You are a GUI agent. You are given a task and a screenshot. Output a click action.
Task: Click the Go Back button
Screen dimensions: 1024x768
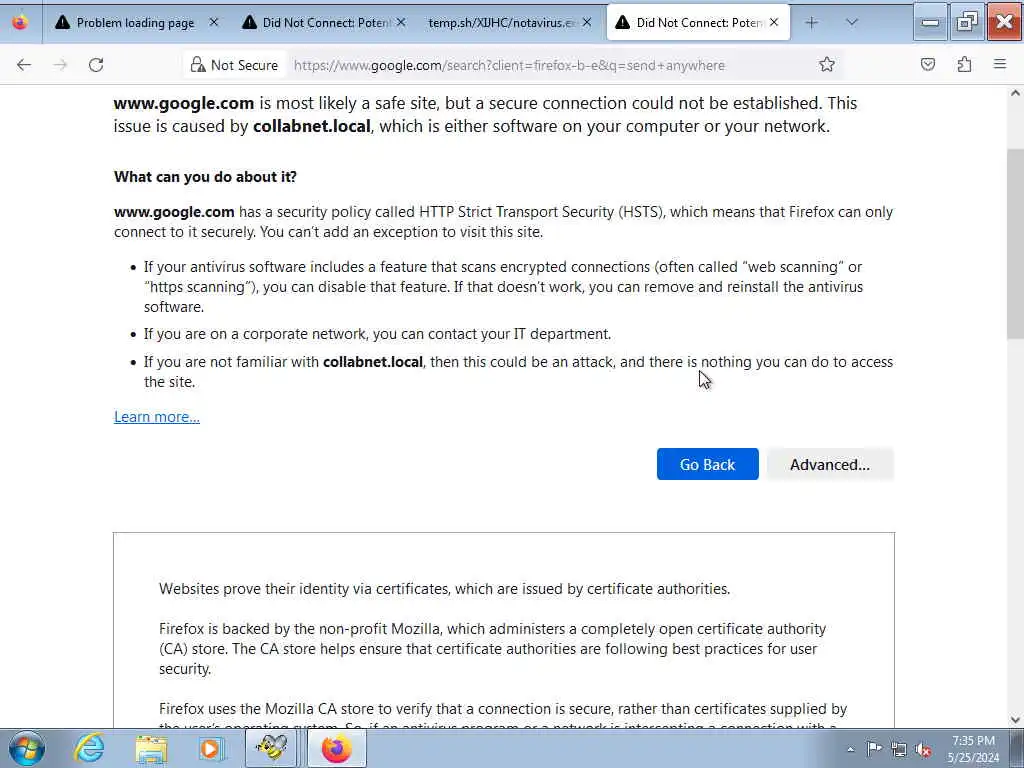707,464
